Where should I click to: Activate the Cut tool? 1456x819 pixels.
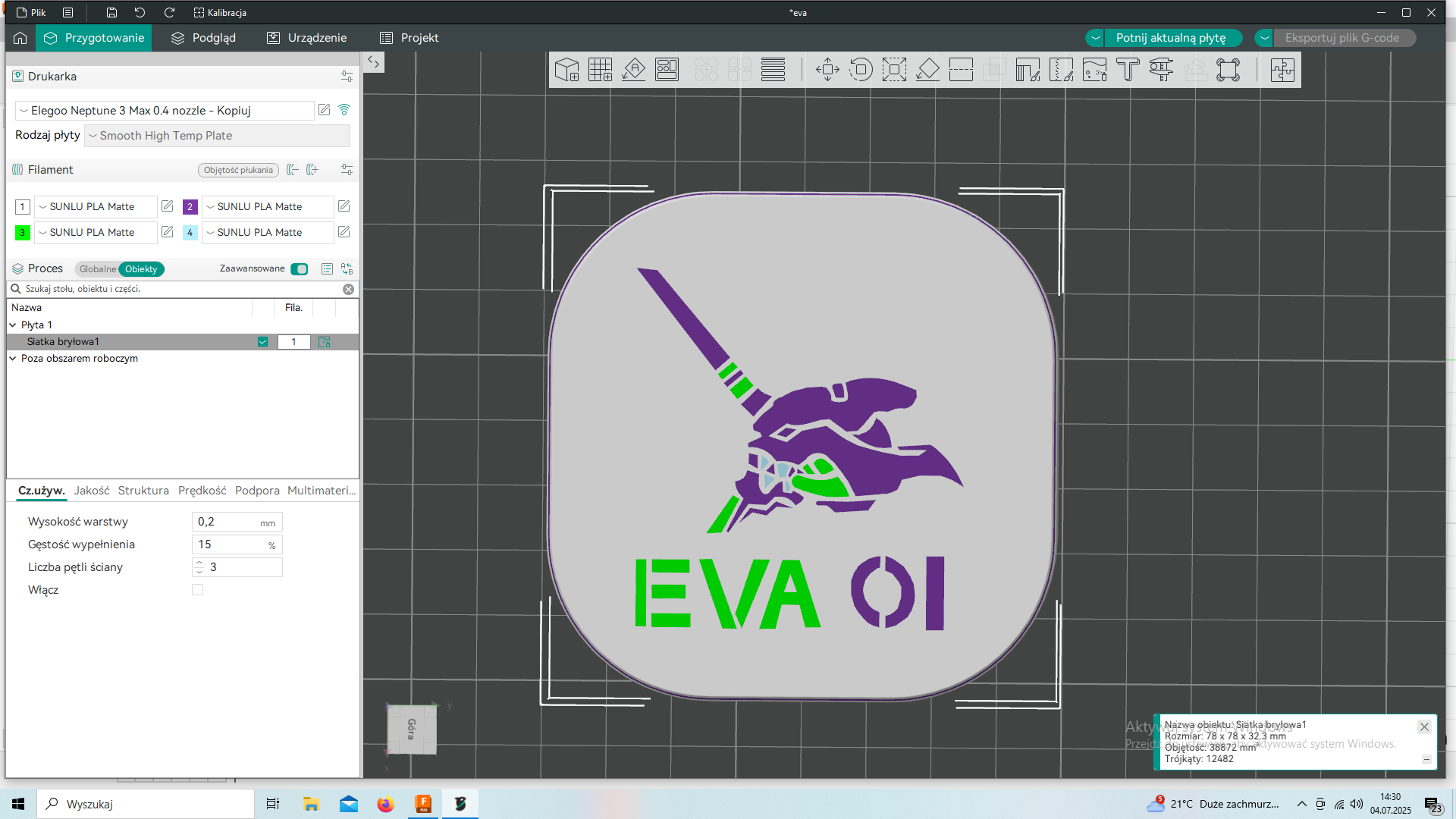click(961, 70)
